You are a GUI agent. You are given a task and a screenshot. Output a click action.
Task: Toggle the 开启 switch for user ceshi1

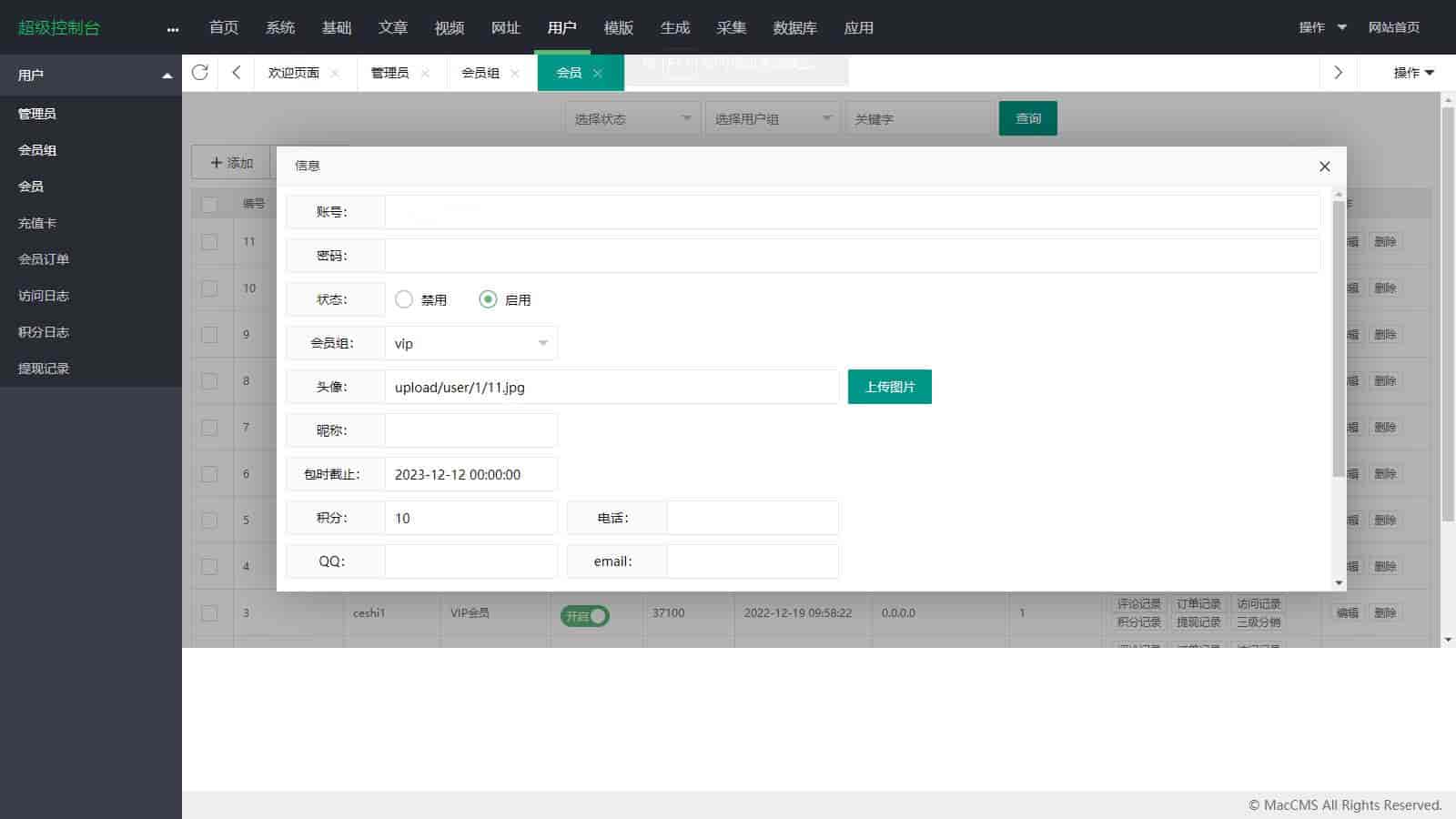coord(584,616)
